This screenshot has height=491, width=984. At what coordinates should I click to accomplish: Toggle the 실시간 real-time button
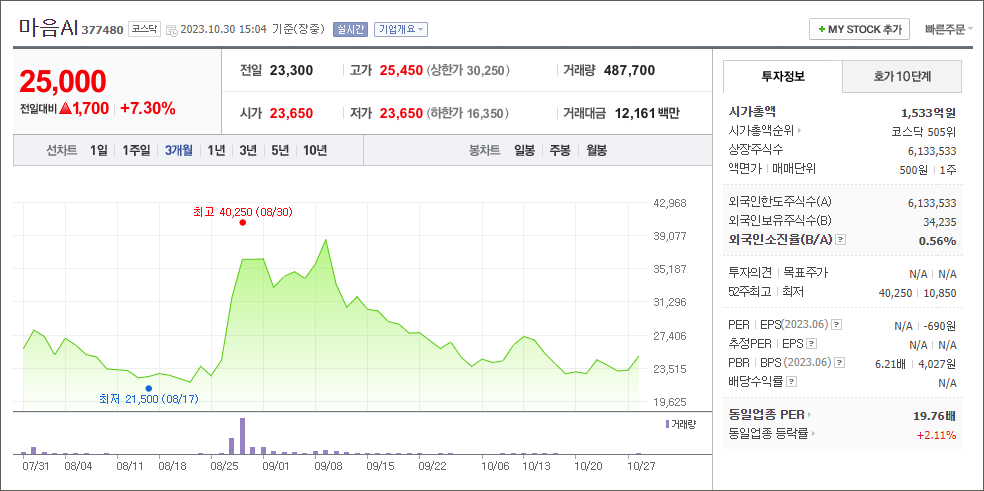click(x=350, y=29)
